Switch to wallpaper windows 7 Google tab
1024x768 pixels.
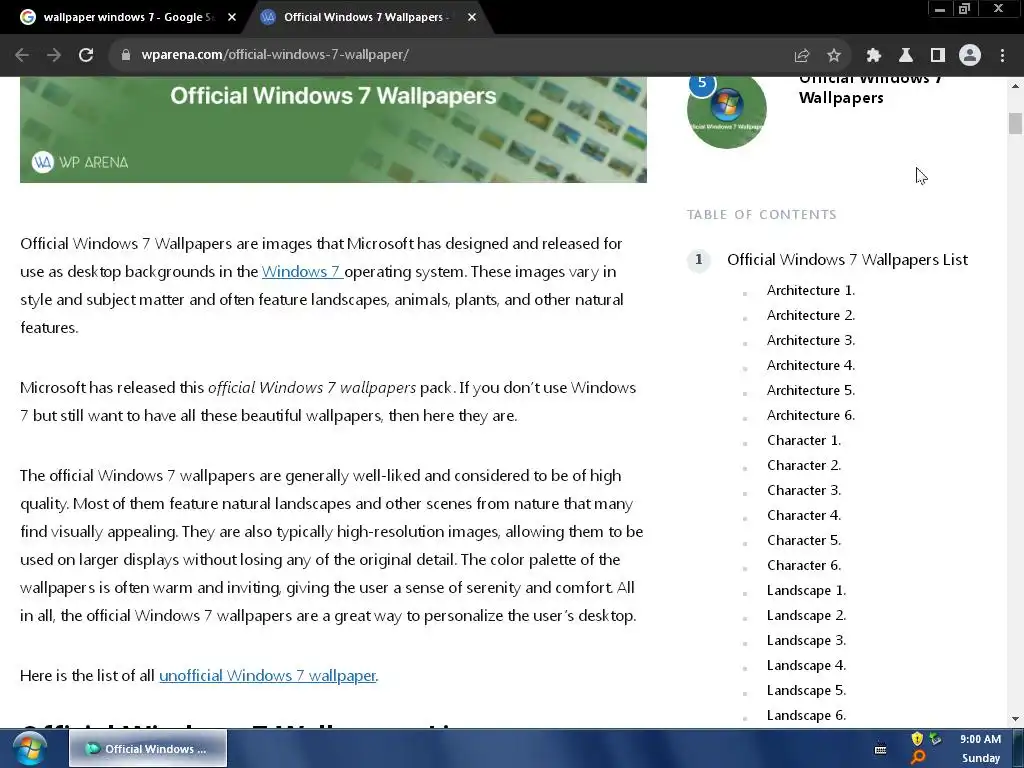coord(128,18)
